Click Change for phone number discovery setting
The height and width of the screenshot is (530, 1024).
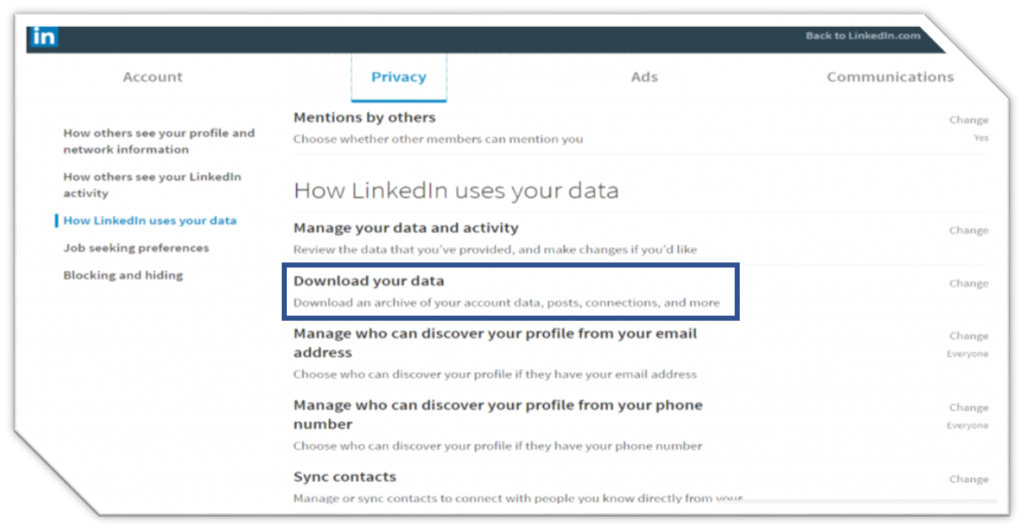point(968,407)
